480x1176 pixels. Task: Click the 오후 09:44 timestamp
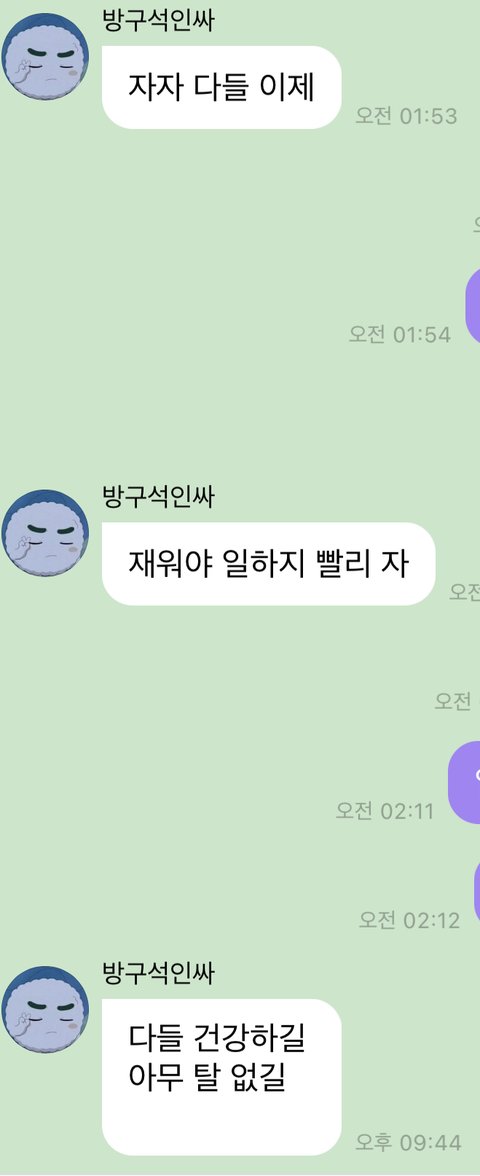pyautogui.click(x=408, y=1142)
